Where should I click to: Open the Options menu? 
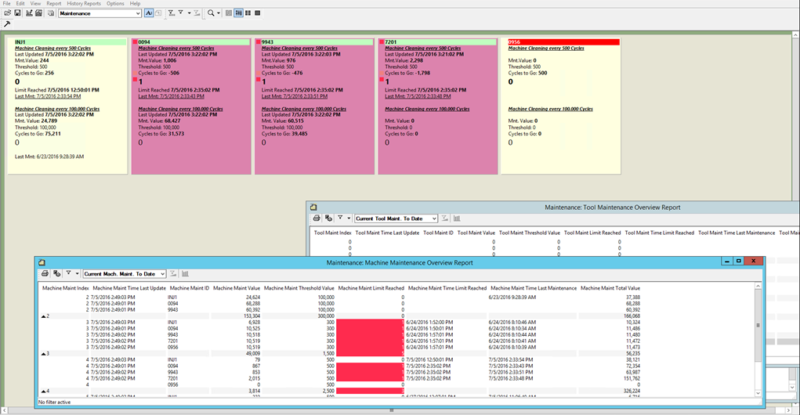115,3
